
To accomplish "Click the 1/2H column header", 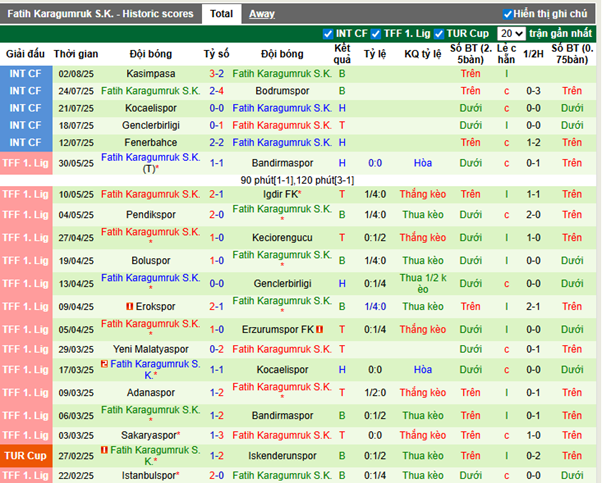I will [x=533, y=54].
